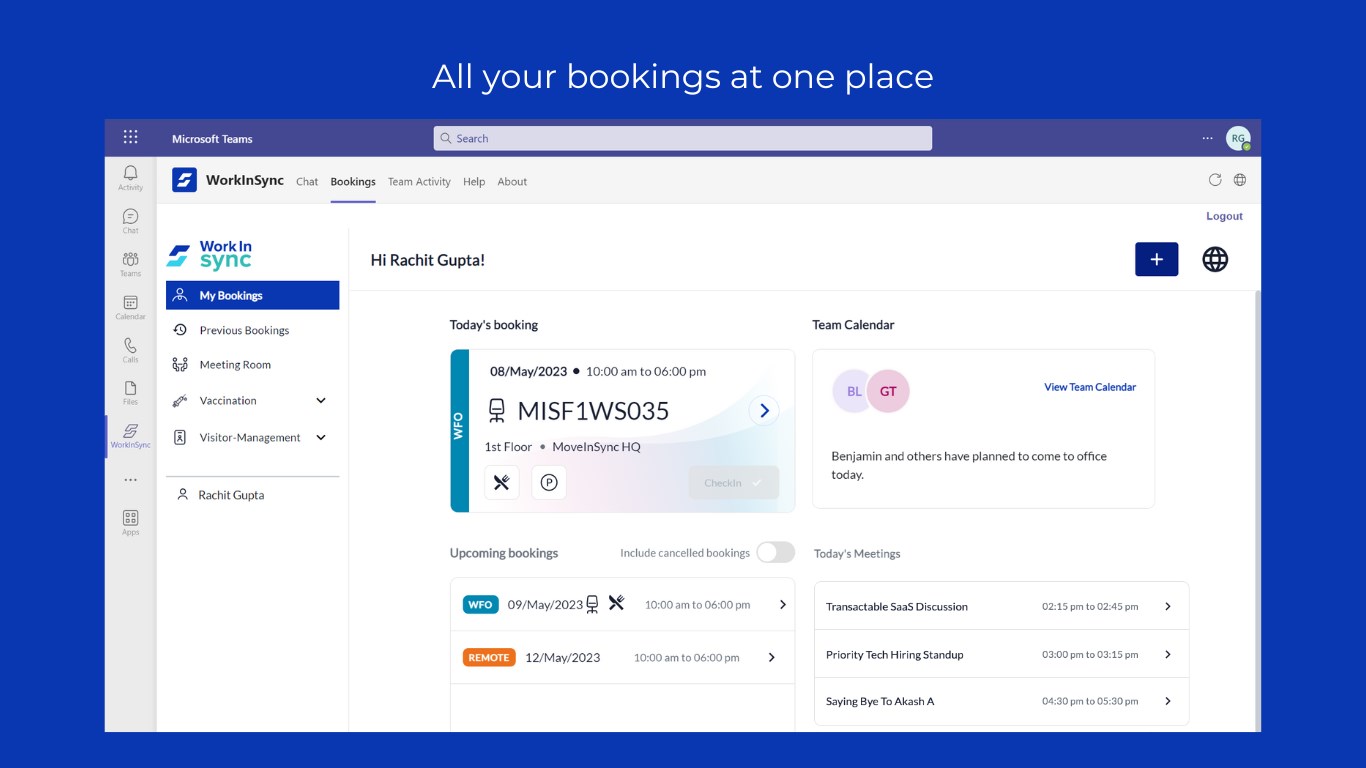Select My Bookings in sidebar

coord(253,295)
